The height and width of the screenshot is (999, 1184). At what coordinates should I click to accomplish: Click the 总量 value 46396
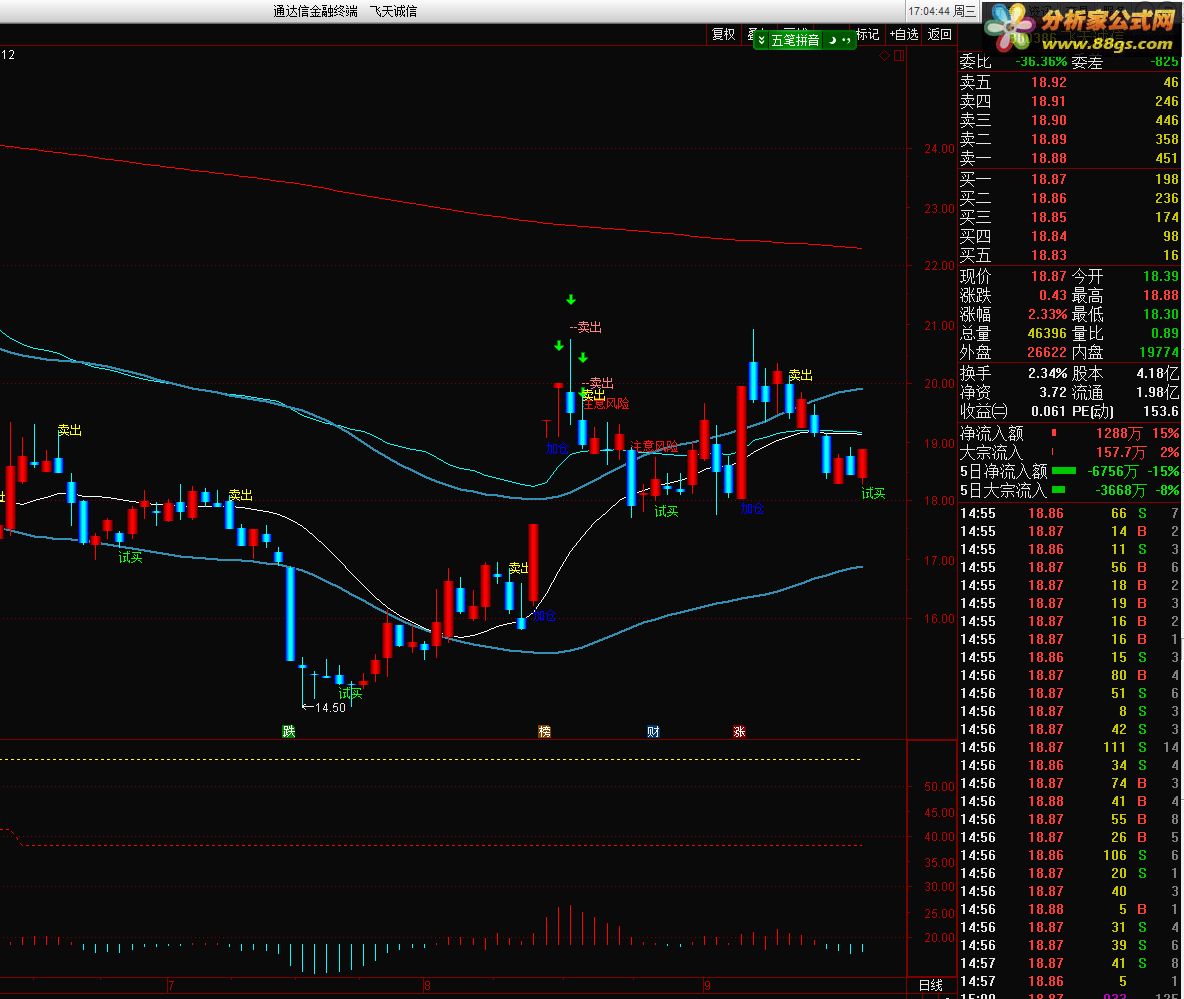1047,333
